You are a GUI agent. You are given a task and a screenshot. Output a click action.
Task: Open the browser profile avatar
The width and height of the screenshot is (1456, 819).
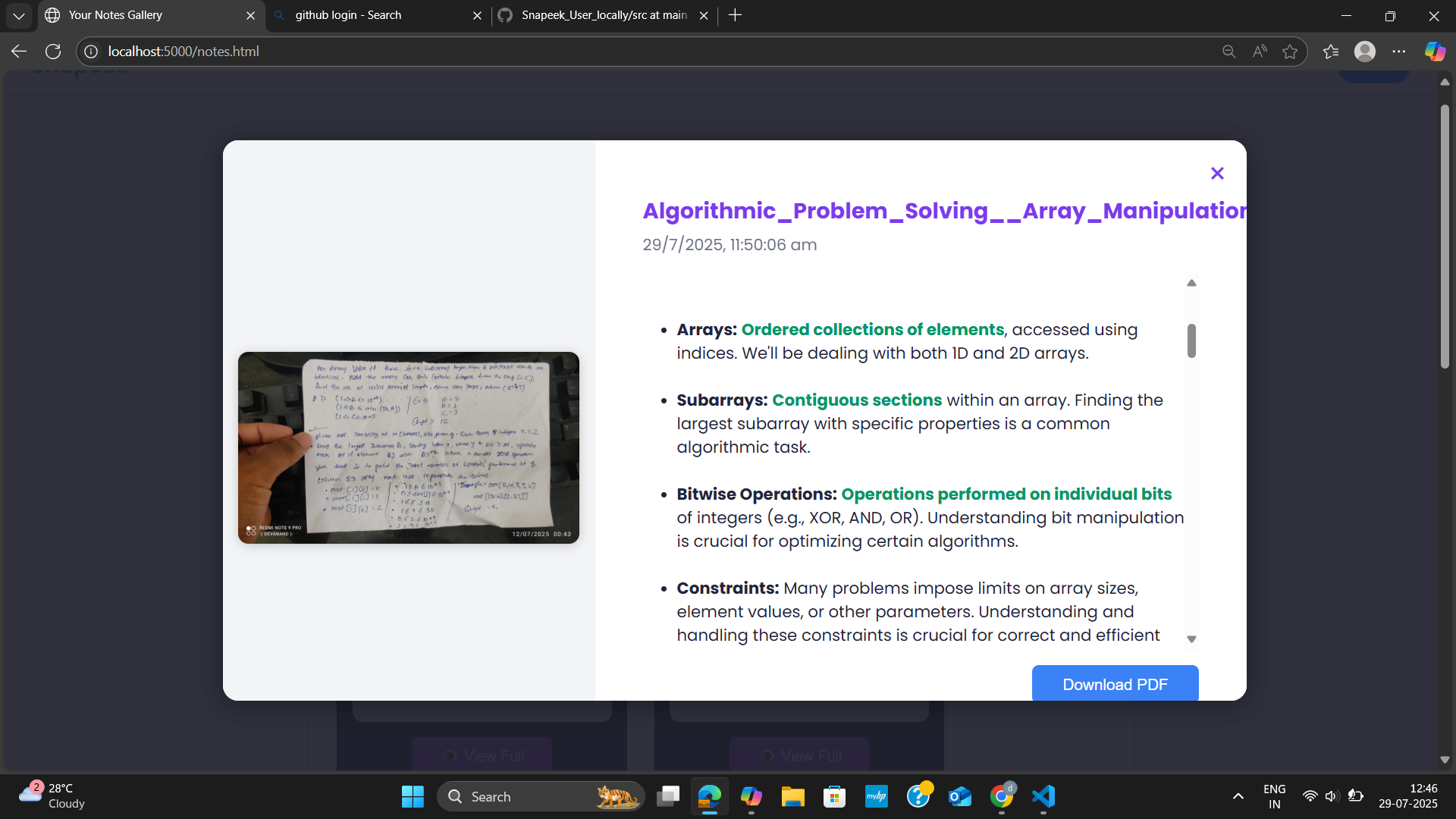pos(1365,51)
